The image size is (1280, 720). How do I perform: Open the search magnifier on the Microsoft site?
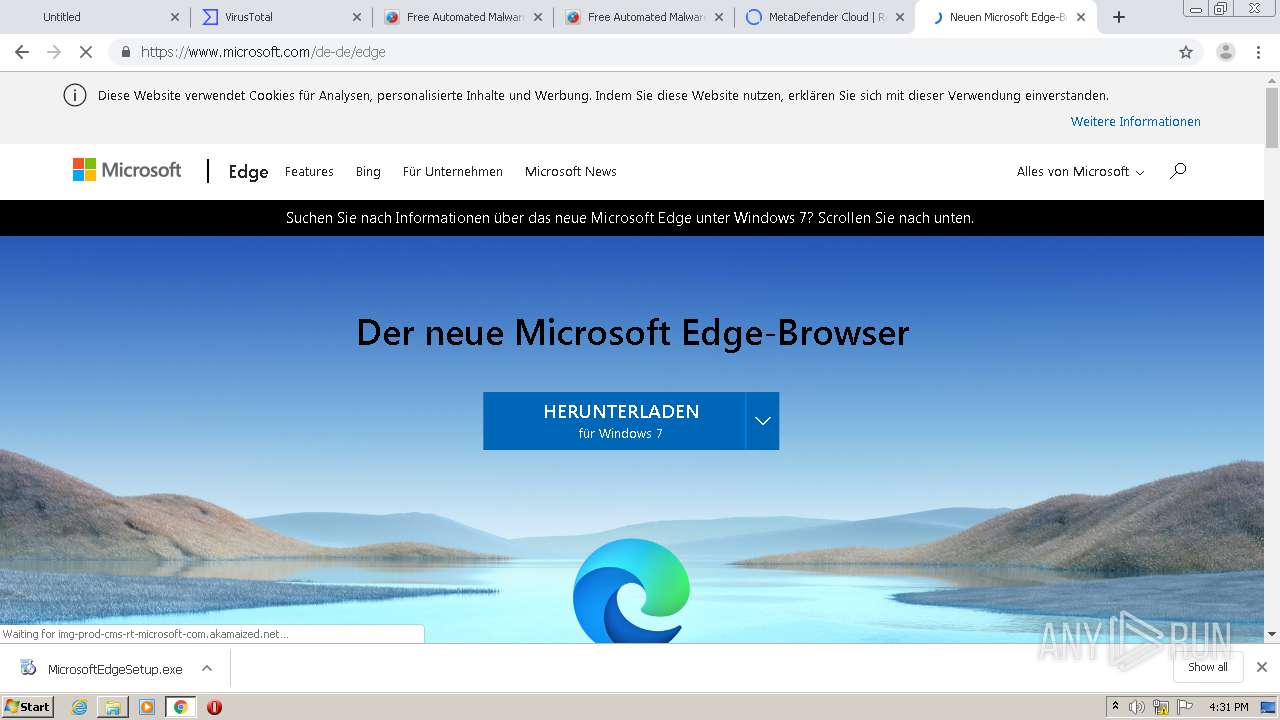1178,171
